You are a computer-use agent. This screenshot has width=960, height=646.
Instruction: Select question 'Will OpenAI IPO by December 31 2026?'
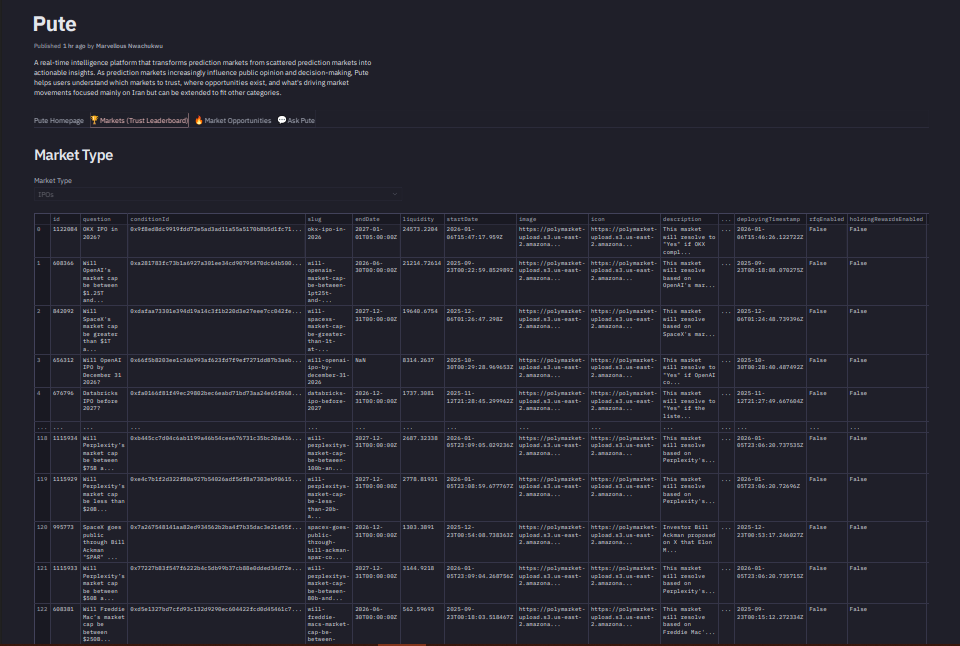(x=102, y=372)
